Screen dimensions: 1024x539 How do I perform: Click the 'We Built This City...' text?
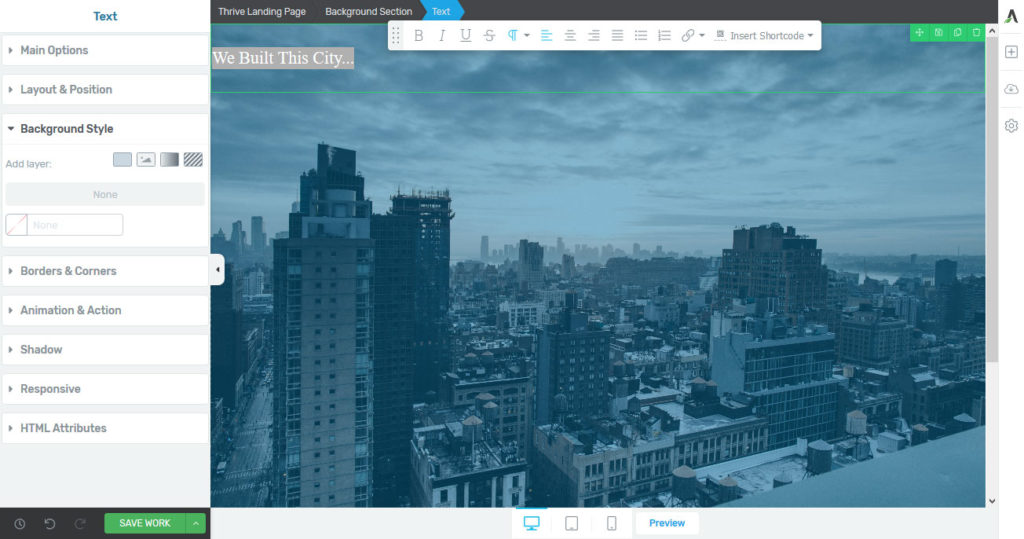283,58
